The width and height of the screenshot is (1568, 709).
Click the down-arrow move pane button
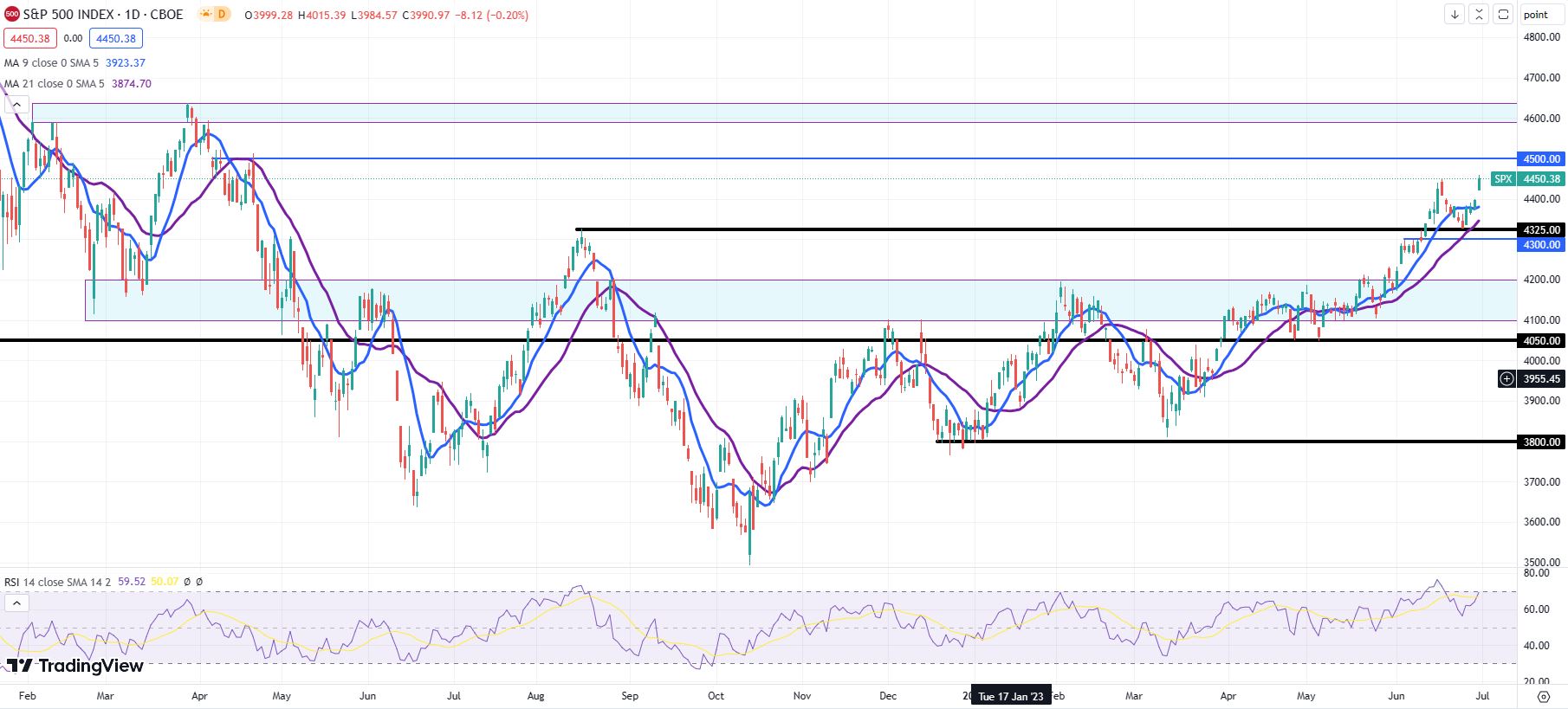[x=1455, y=15]
